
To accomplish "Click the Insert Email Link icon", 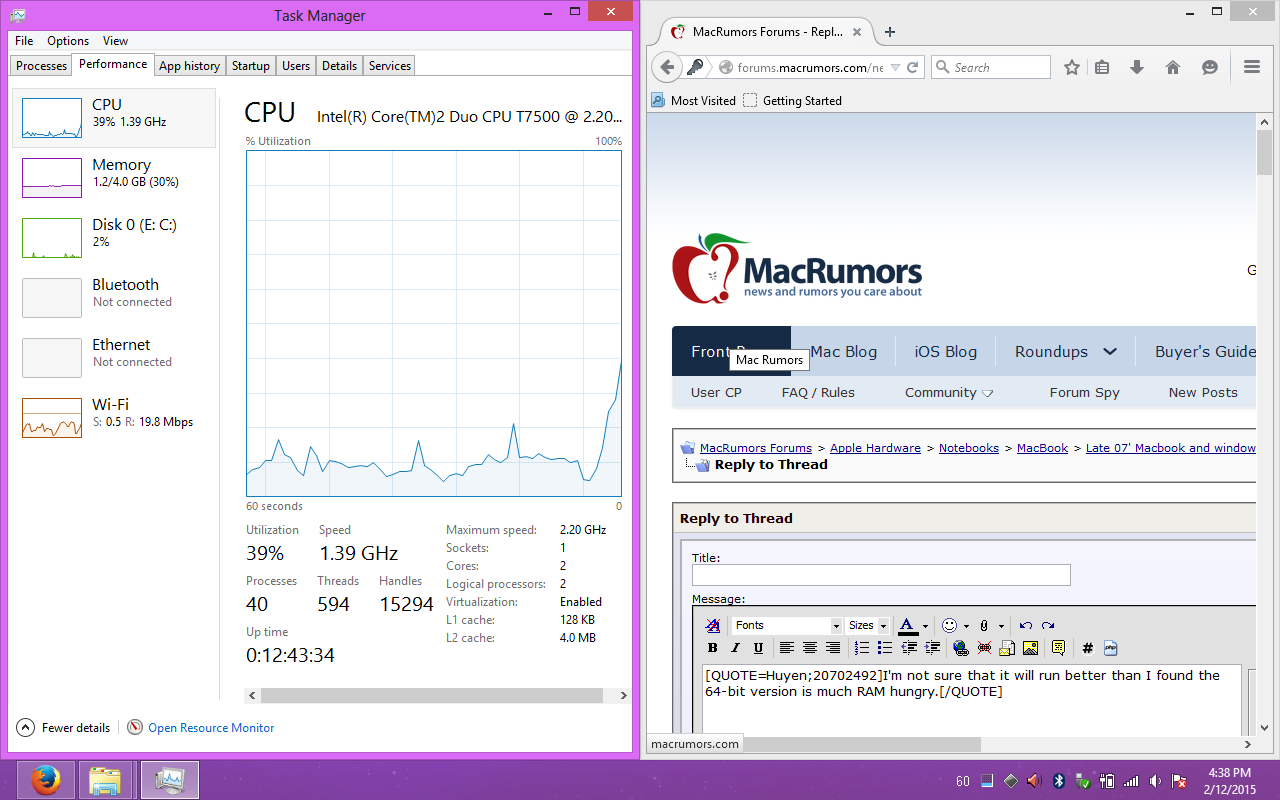I will click(x=1007, y=648).
